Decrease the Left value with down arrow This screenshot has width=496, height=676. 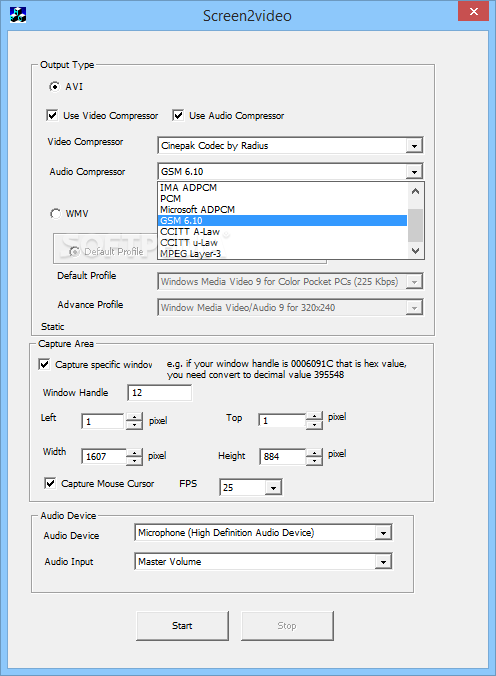click(135, 425)
